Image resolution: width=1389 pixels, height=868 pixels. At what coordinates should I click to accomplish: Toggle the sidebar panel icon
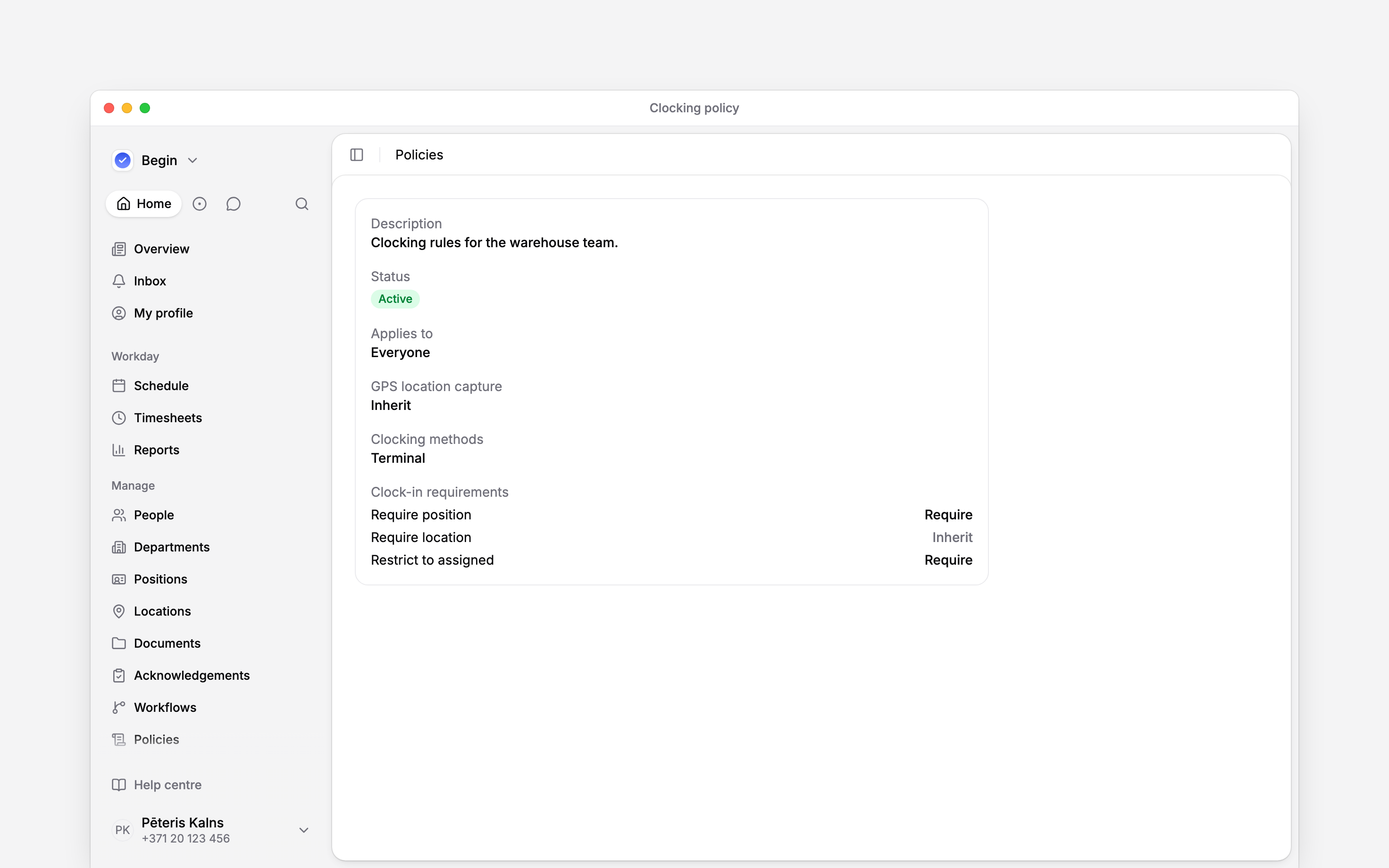click(356, 155)
